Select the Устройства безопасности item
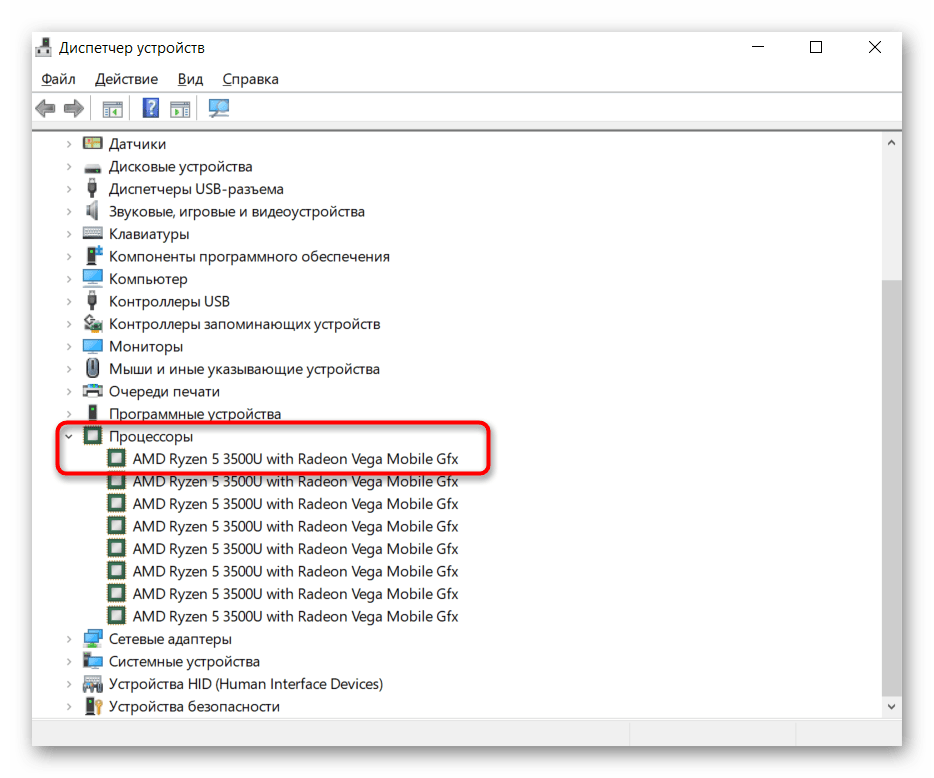 click(194, 706)
